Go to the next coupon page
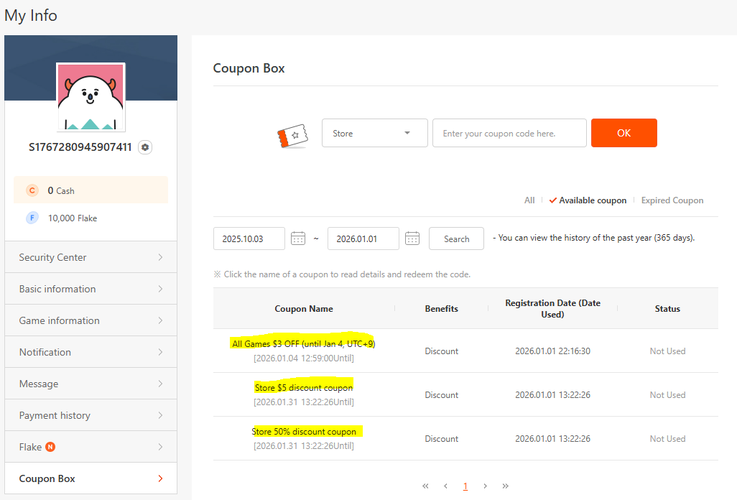This screenshot has height=500, width=737. click(485, 486)
